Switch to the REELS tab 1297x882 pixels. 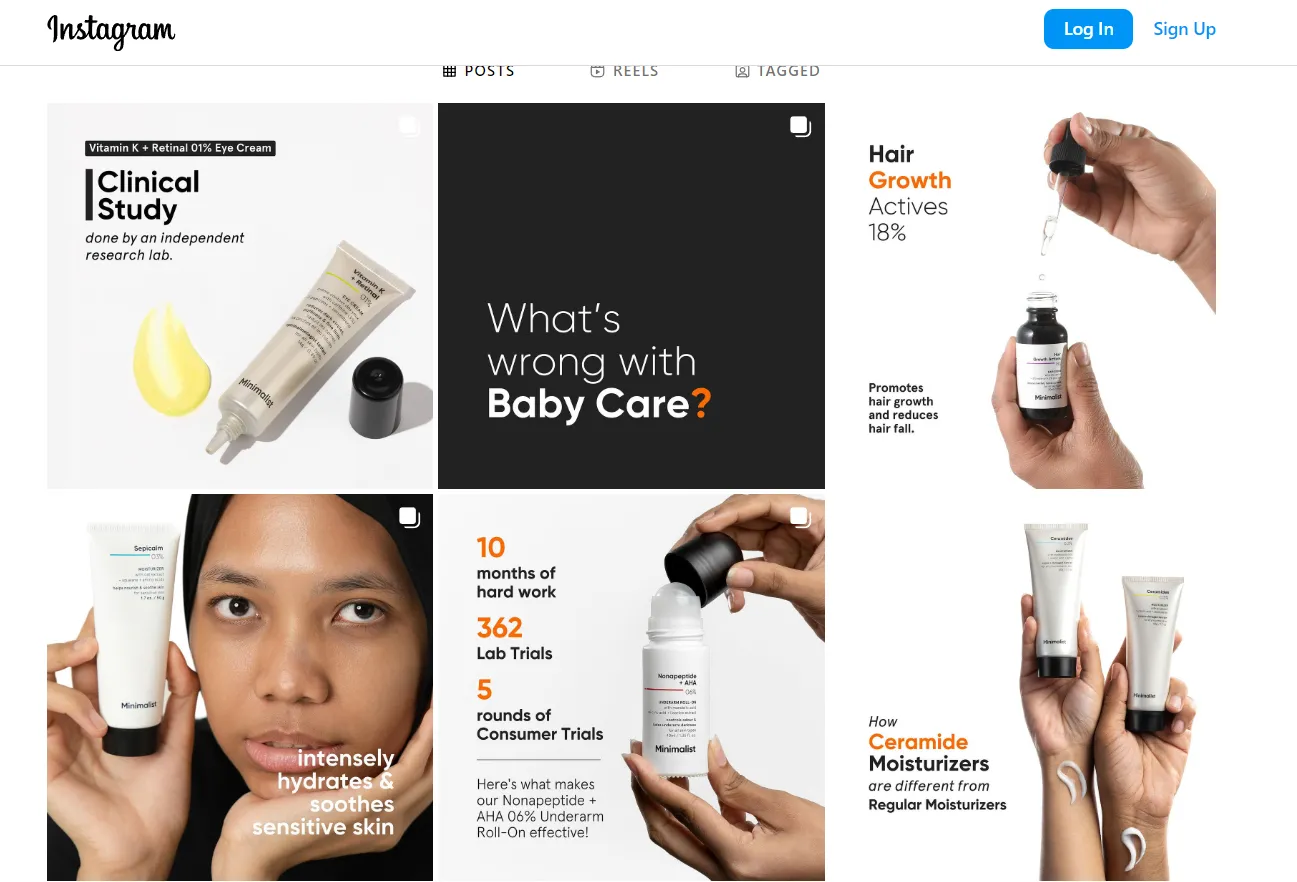point(624,71)
